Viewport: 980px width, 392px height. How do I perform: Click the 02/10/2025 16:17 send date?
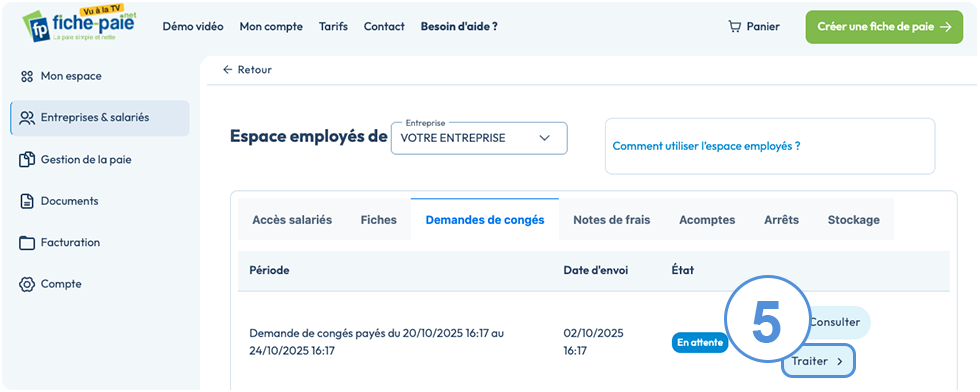pyautogui.click(x=593, y=342)
